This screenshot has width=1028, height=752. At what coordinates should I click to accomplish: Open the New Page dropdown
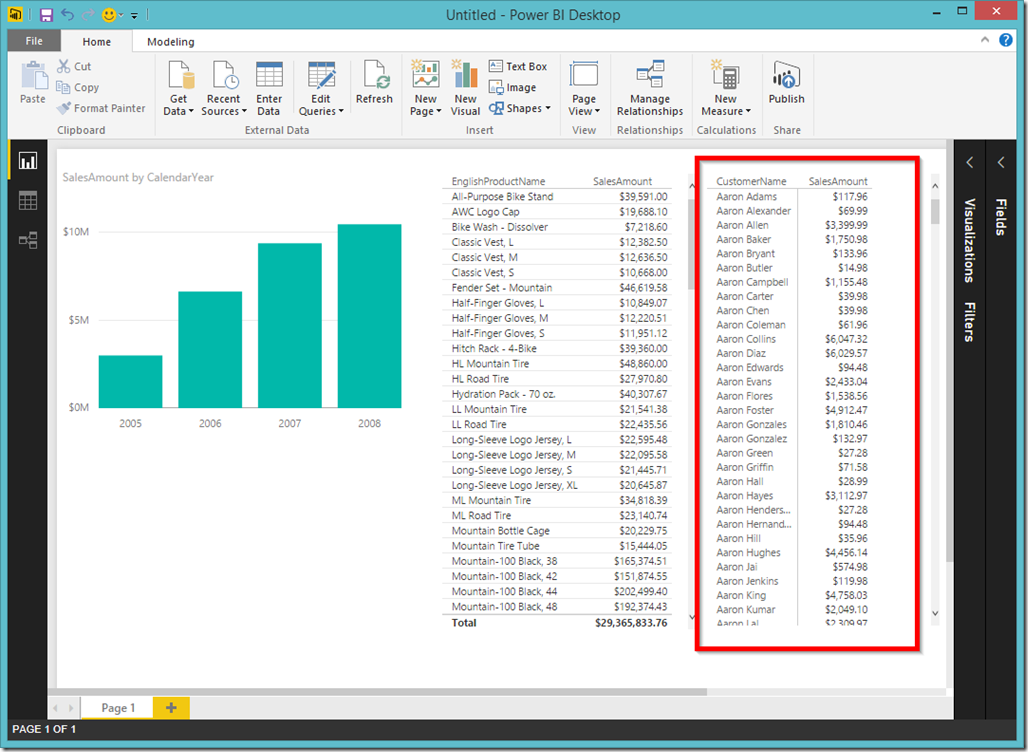(425, 88)
